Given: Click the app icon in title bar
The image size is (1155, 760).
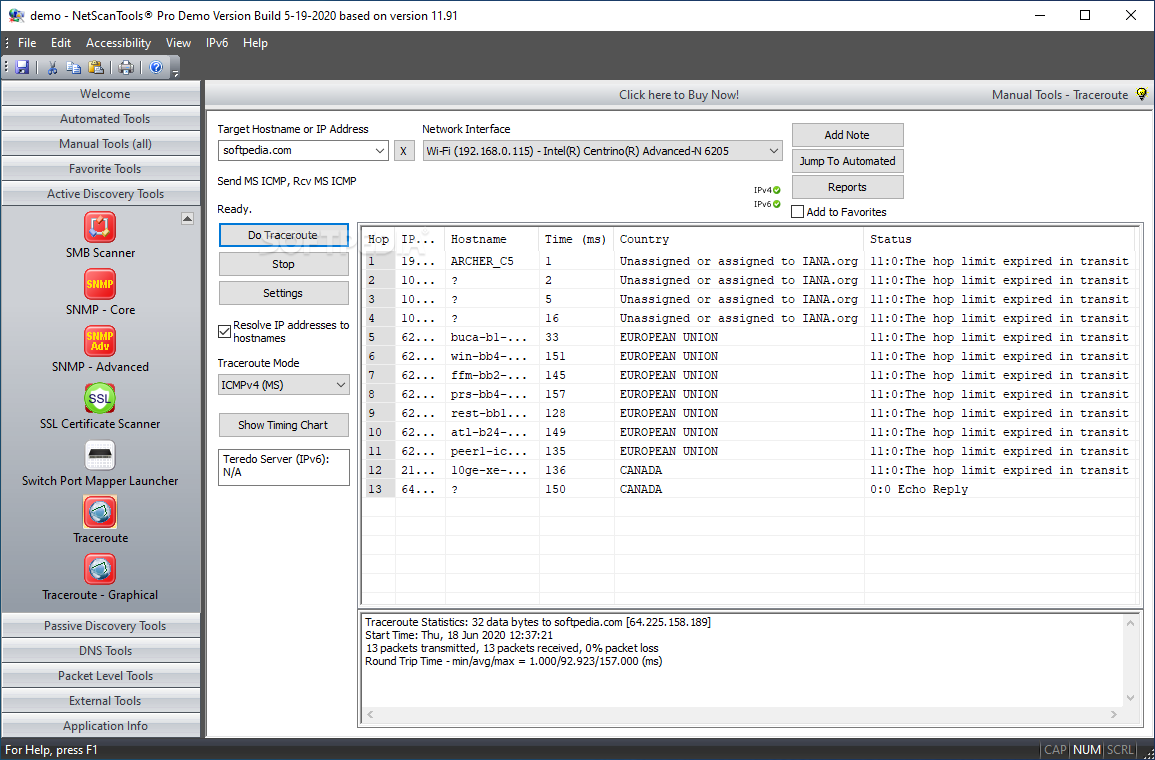Looking at the screenshot, I should (16, 15).
